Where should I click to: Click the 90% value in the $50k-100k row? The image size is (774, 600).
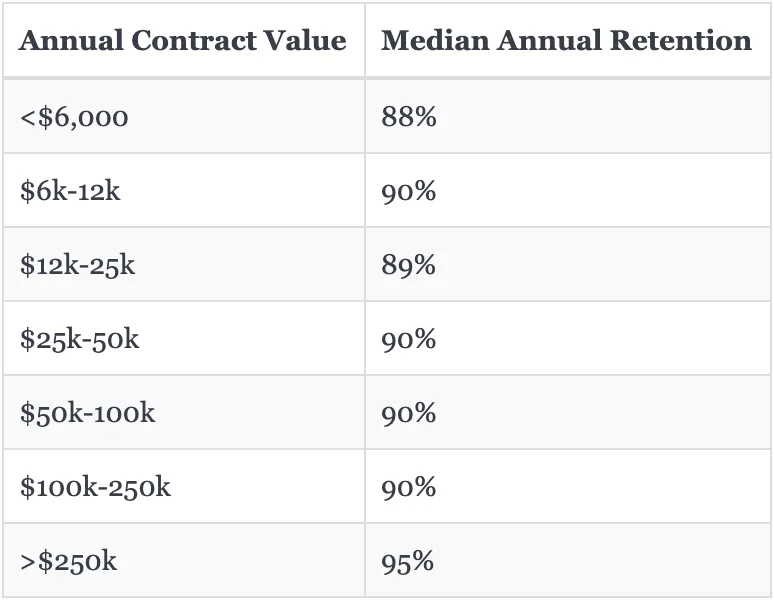(408, 413)
